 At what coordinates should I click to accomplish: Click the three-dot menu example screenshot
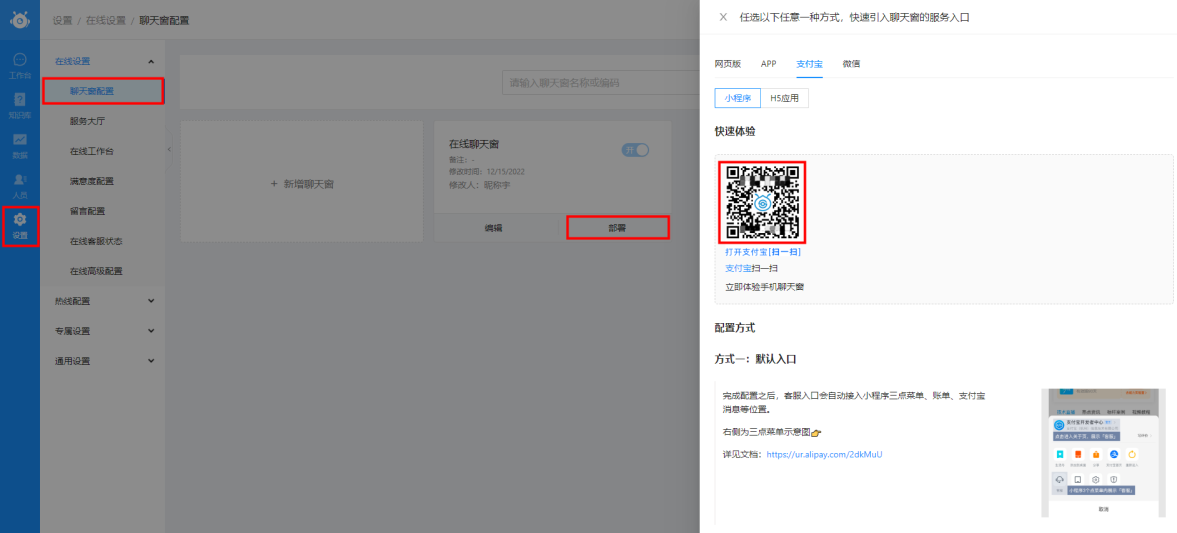pyautogui.click(x=1103, y=452)
